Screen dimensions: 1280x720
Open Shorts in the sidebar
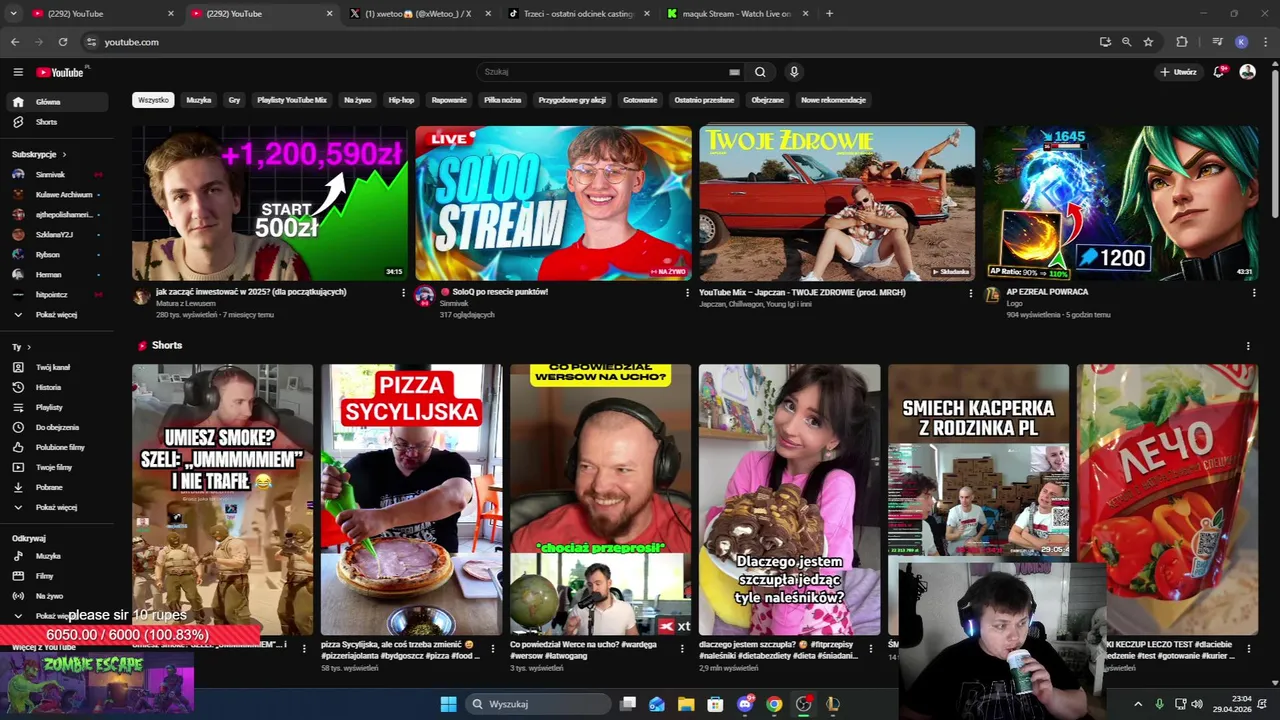point(56,122)
